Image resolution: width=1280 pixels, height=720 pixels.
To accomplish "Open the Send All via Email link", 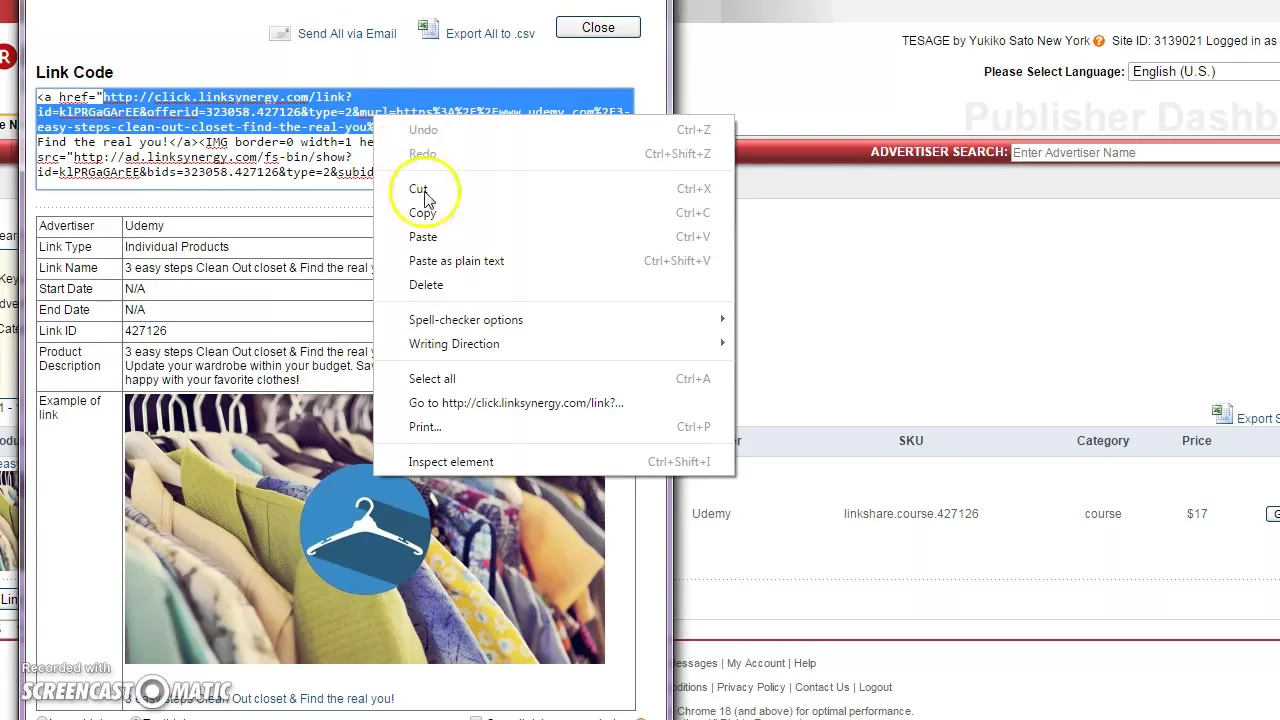I will pyautogui.click(x=347, y=34).
